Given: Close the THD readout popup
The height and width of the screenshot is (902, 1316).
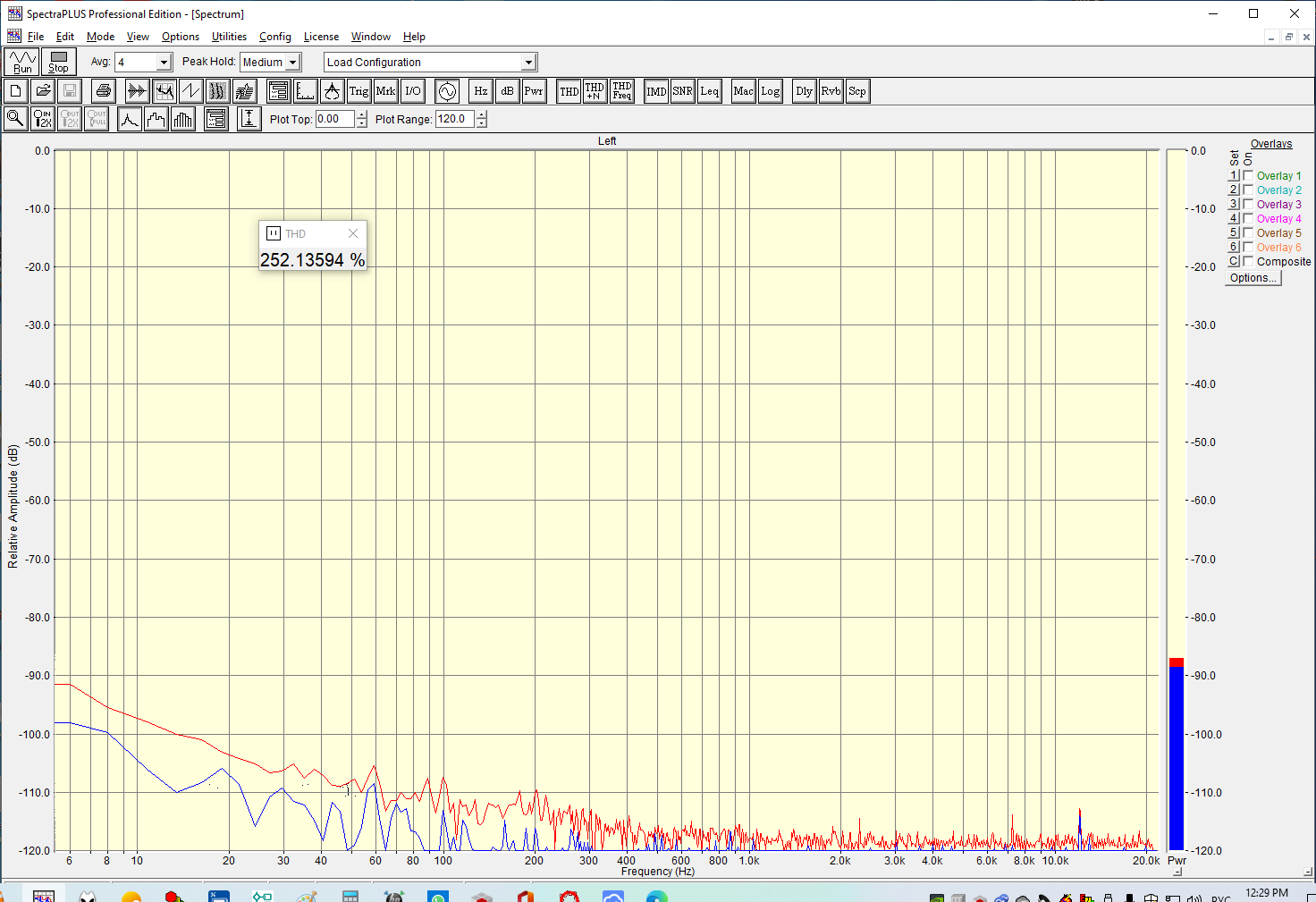Looking at the screenshot, I should coord(353,233).
